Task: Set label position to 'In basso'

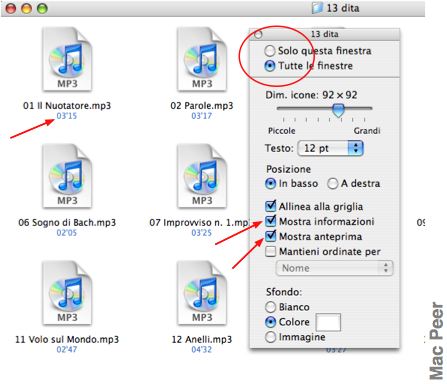Action: (x=270, y=184)
